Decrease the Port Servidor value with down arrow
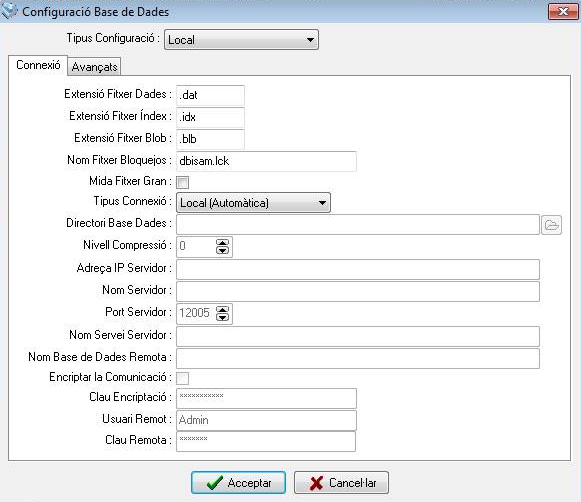Viewport: 581px width, 502px height. pos(222,318)
